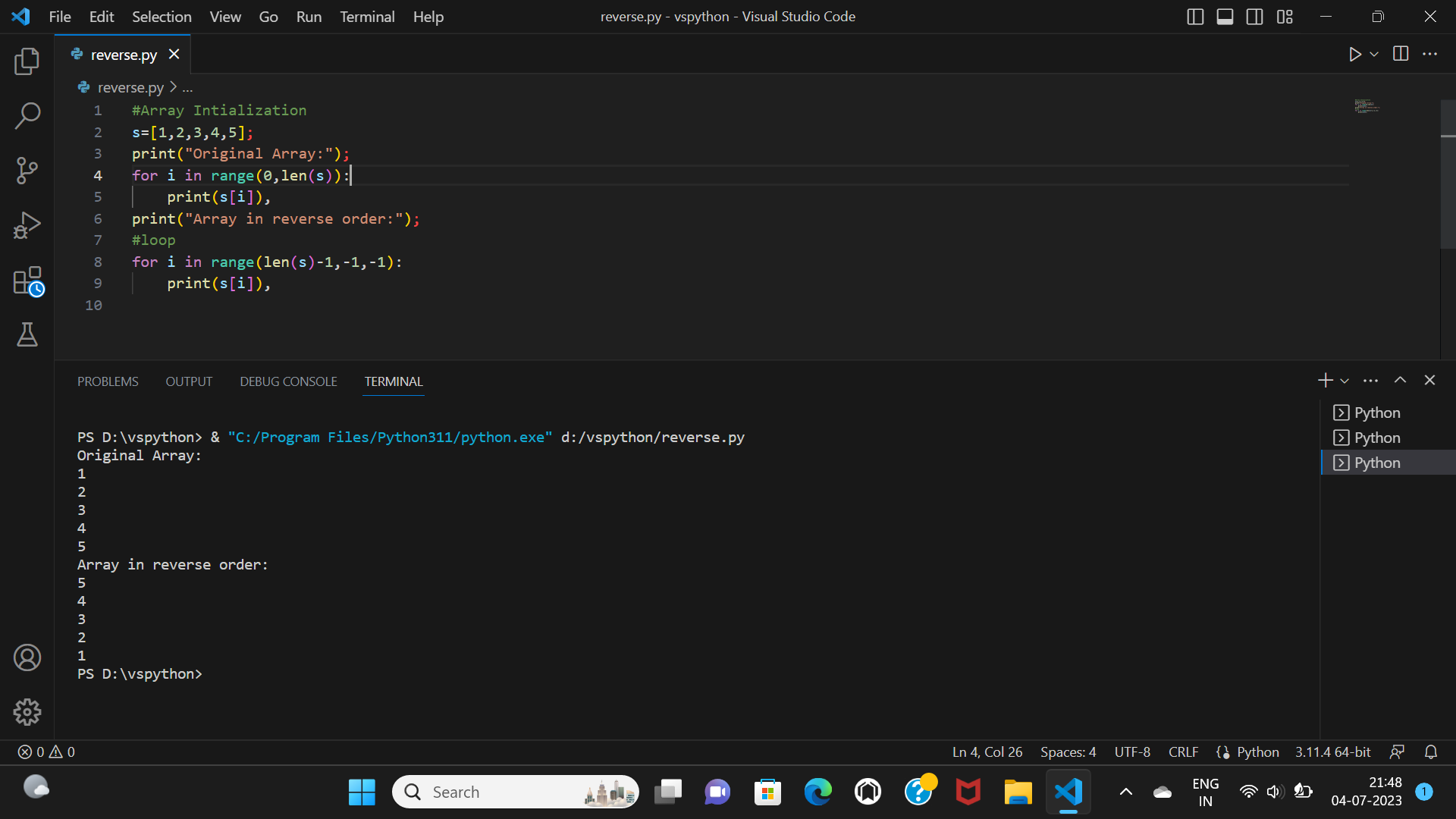Open the Windows Start menu
Screen dimensions: 1456x819
pos(362,792)
